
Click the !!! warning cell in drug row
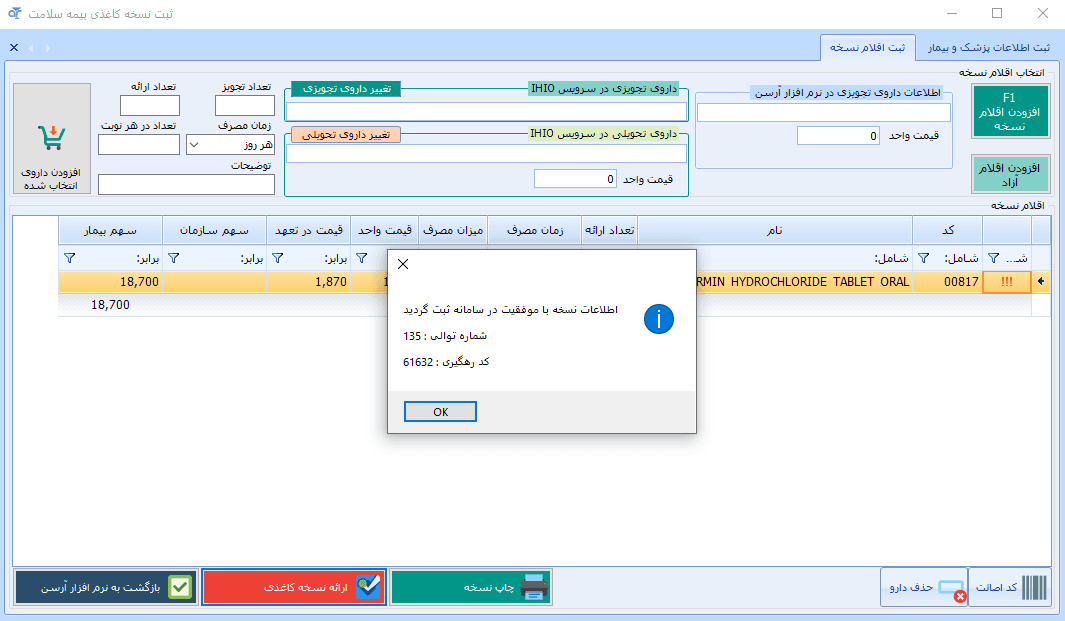[1007, 282]
